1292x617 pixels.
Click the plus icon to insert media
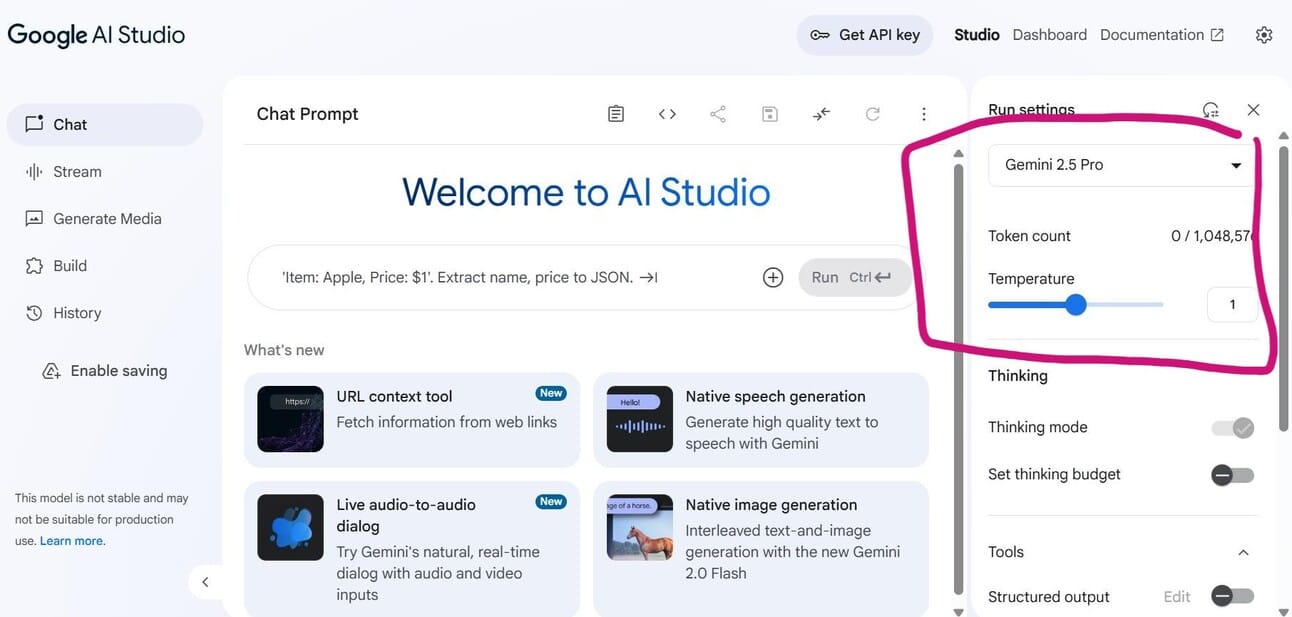click(x=773, y=278)
